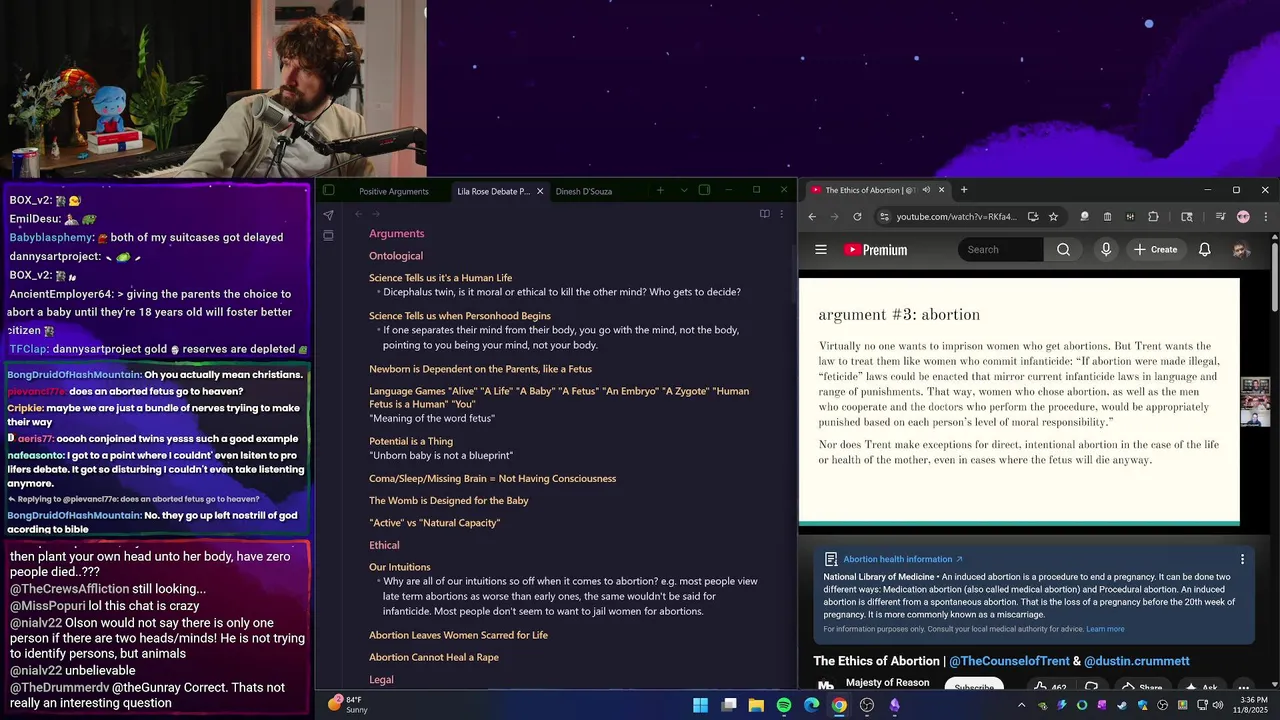Screen dimensions: 1280x720
Task: Go to YouTube Premium home logo
Action: 876,250
